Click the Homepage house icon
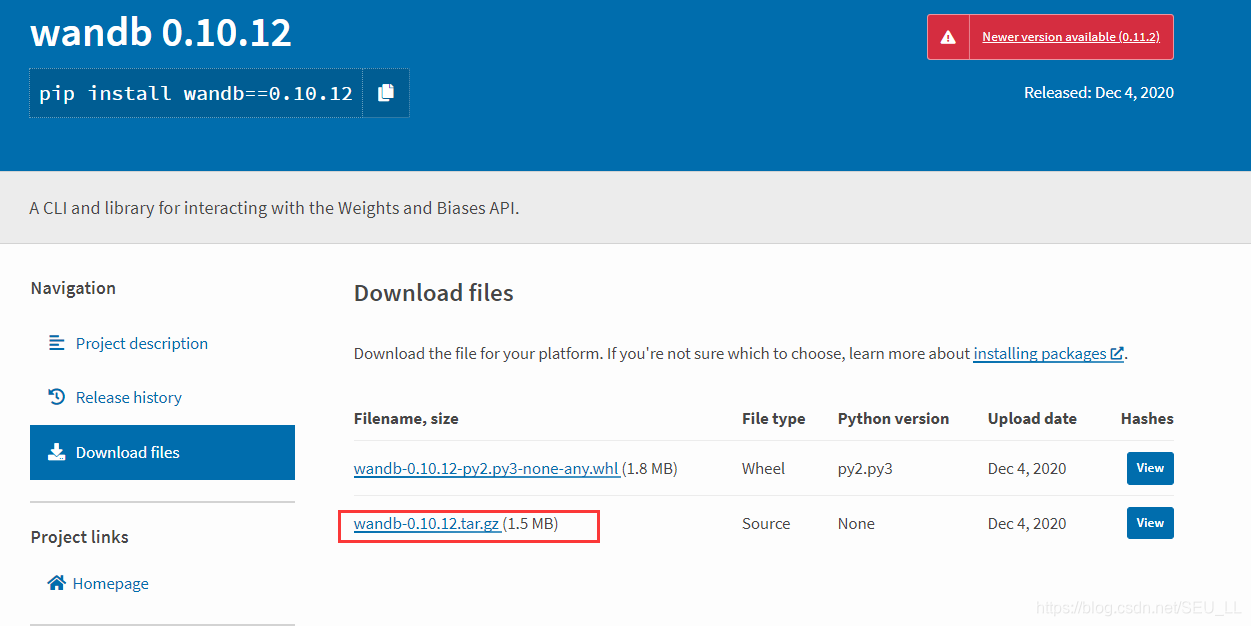Screen dimensions: 1251x626 tap(56, 583)
